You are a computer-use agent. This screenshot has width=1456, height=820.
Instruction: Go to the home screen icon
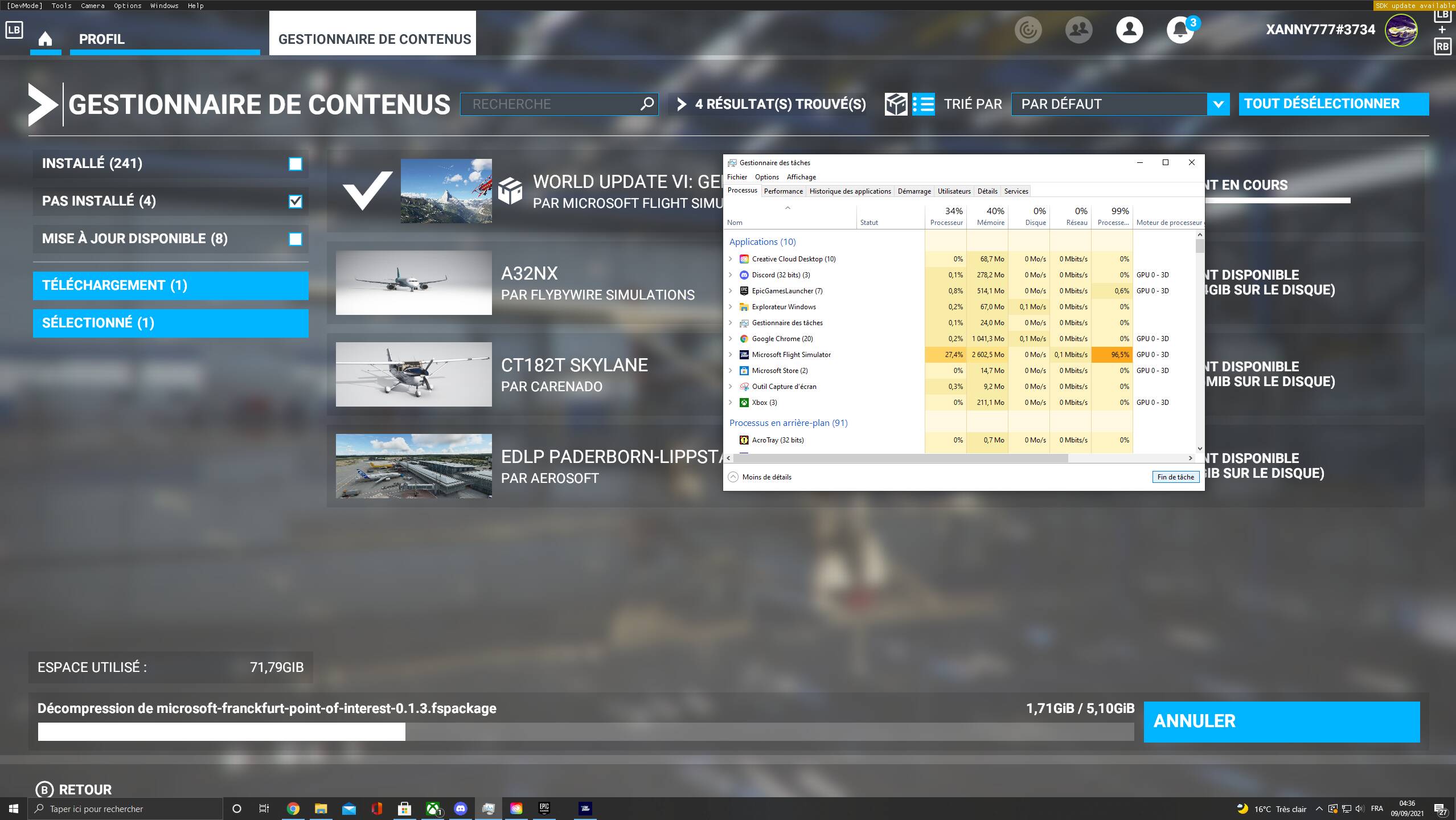point(45,39)
